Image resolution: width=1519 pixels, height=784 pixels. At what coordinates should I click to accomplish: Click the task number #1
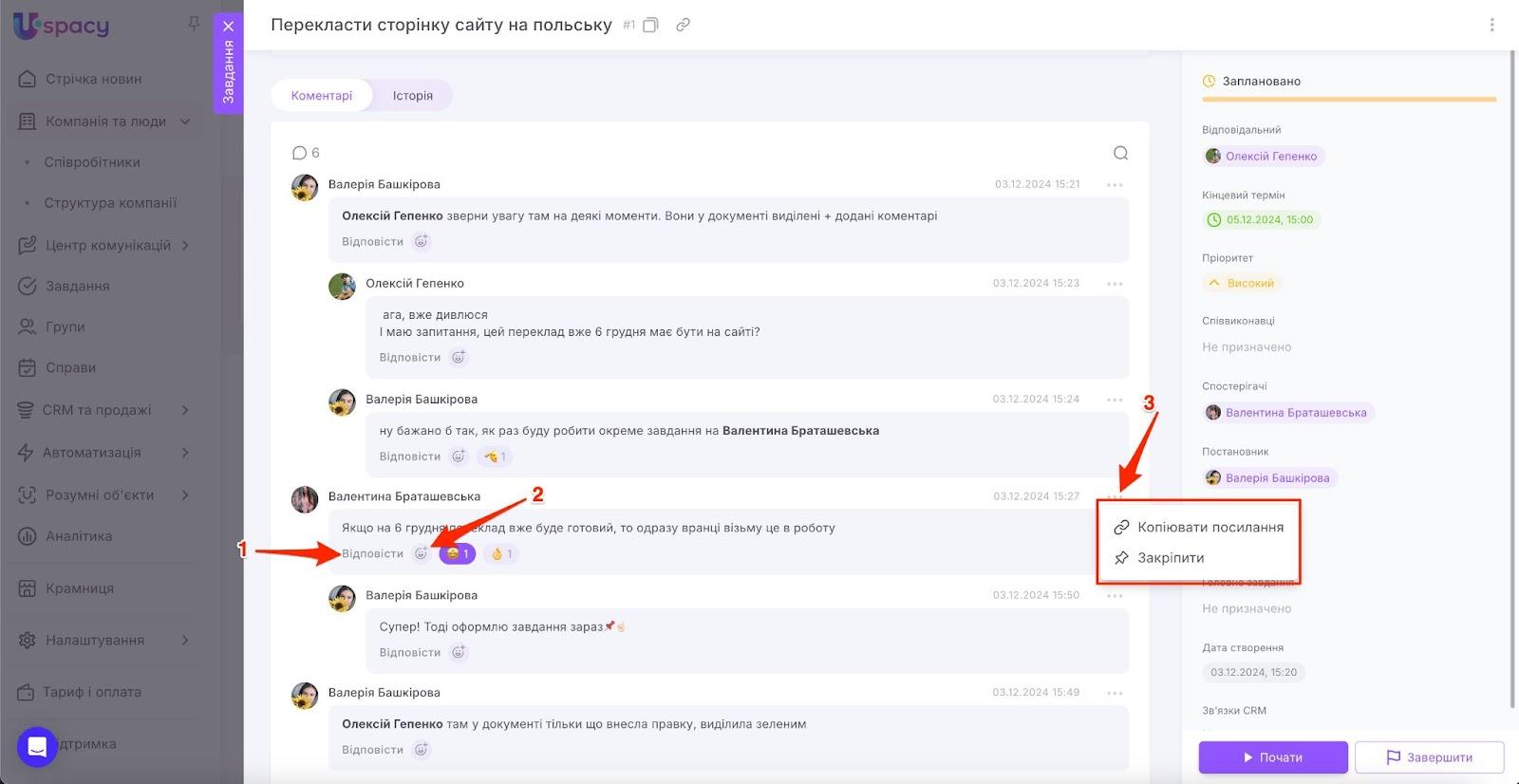(628, 26)
